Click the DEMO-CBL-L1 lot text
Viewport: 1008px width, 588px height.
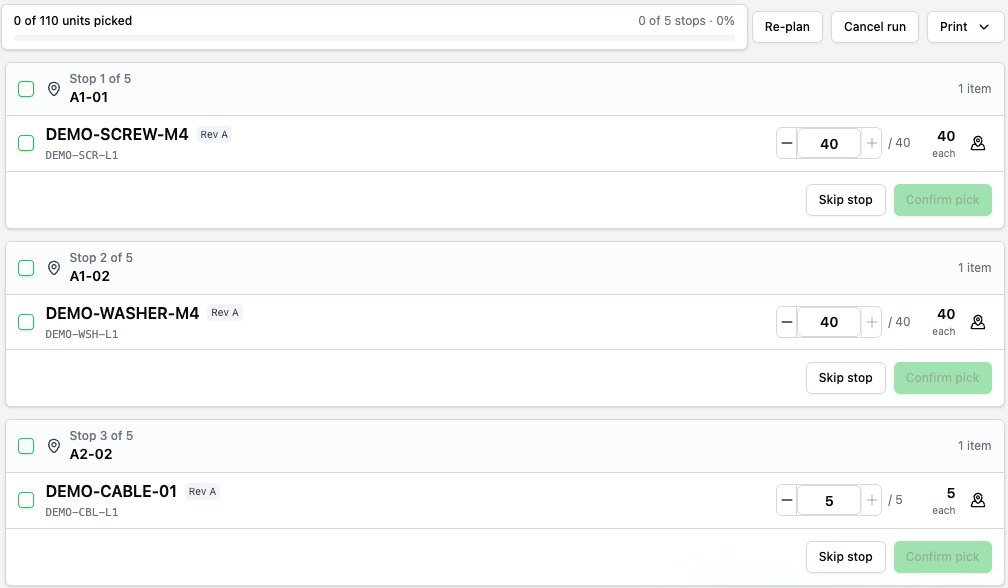(82, 512)
